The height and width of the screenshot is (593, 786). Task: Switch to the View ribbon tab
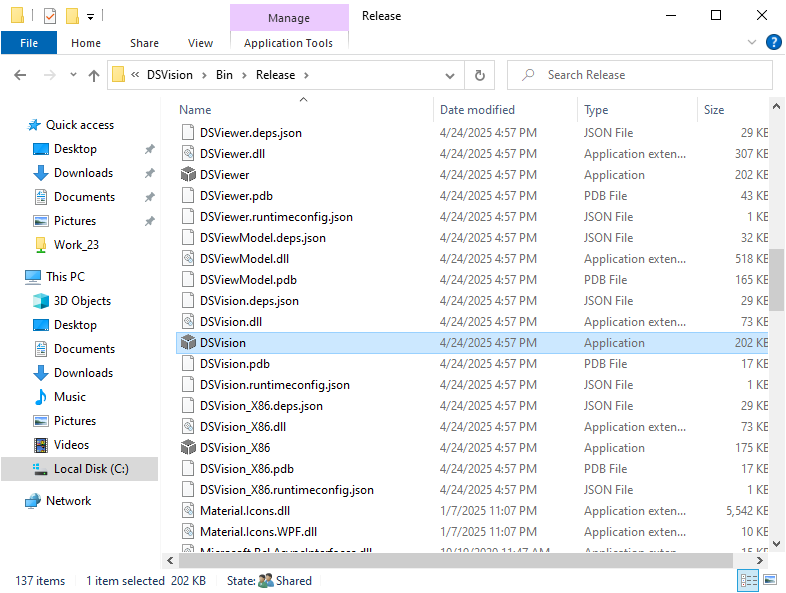click(x=201, y=43)
